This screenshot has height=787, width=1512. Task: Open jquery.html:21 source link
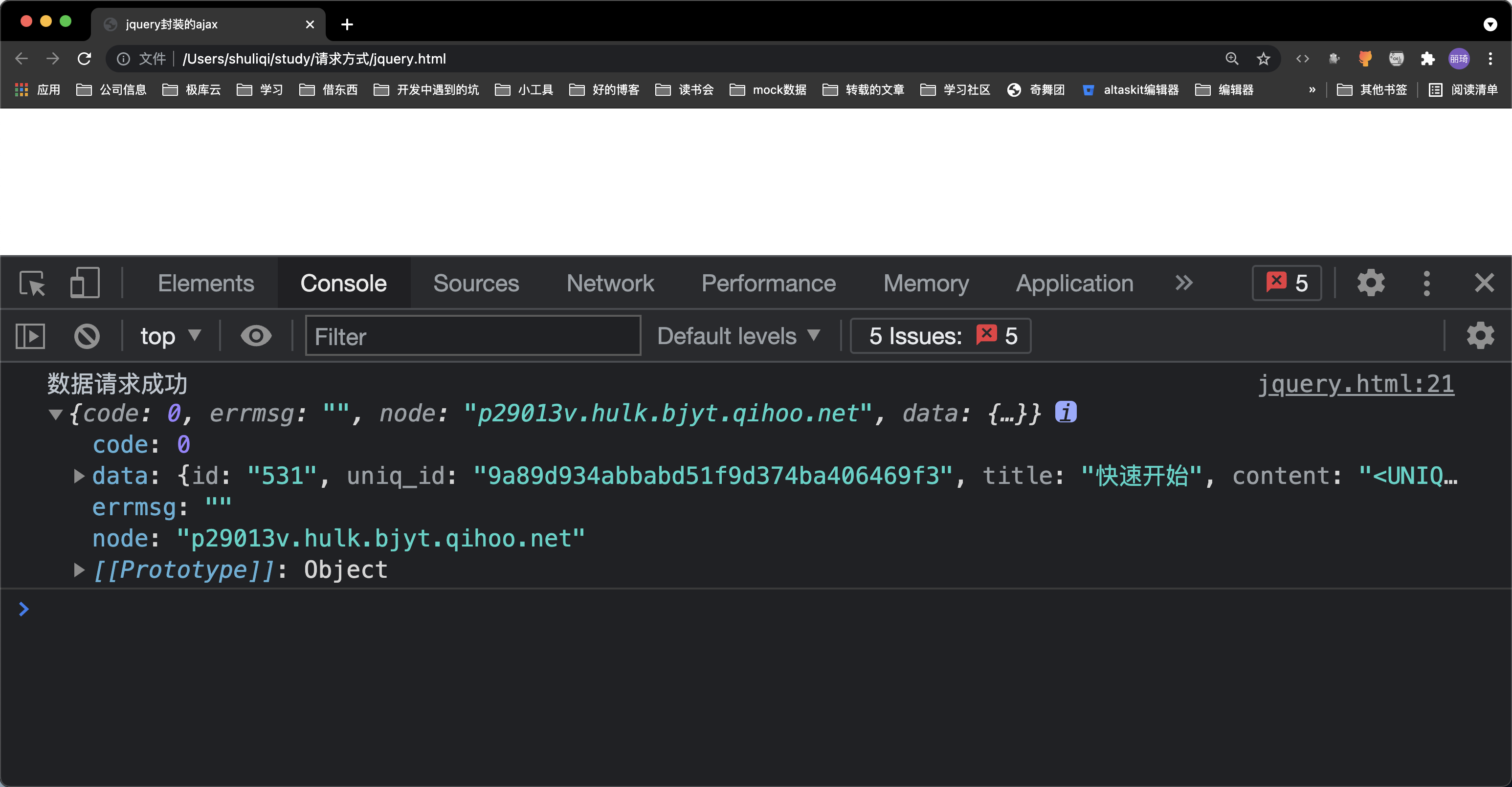coord(1356,384)
